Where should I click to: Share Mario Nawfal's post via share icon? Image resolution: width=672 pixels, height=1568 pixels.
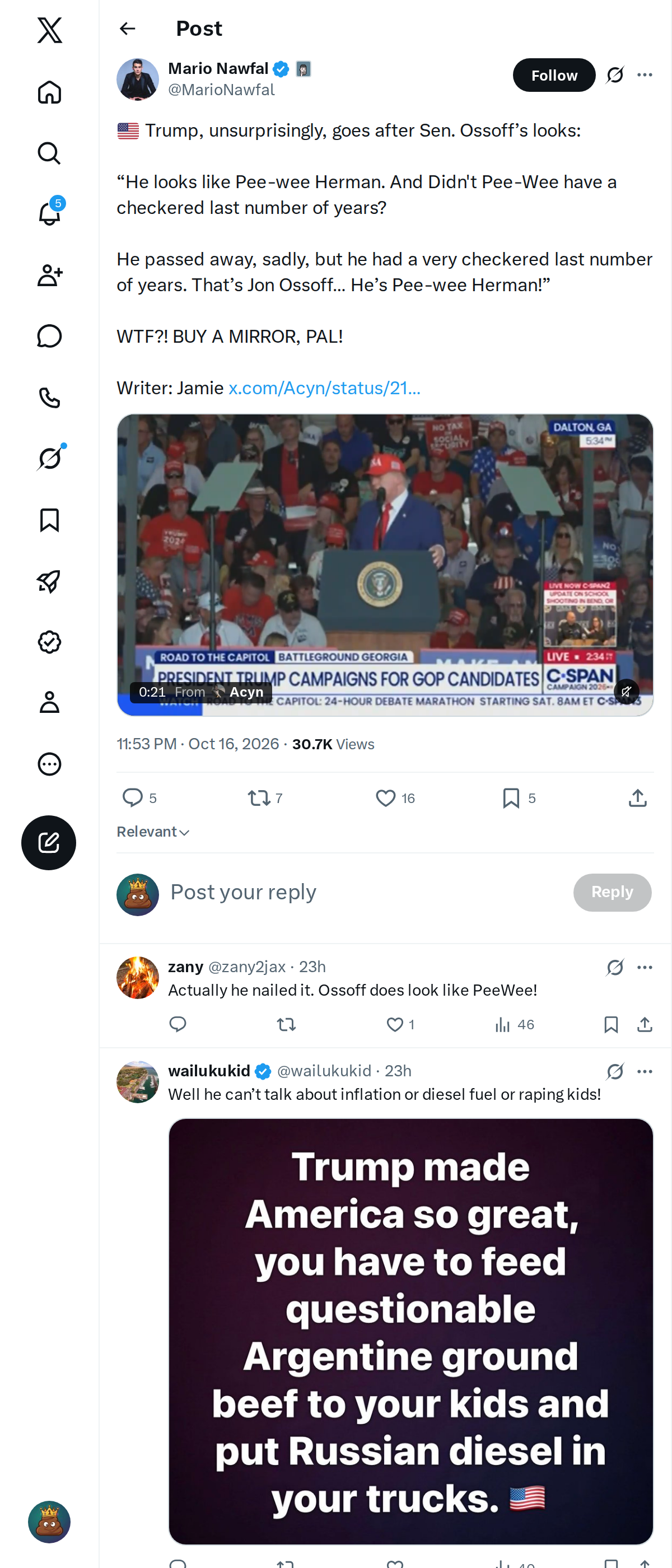pos(637,798)
